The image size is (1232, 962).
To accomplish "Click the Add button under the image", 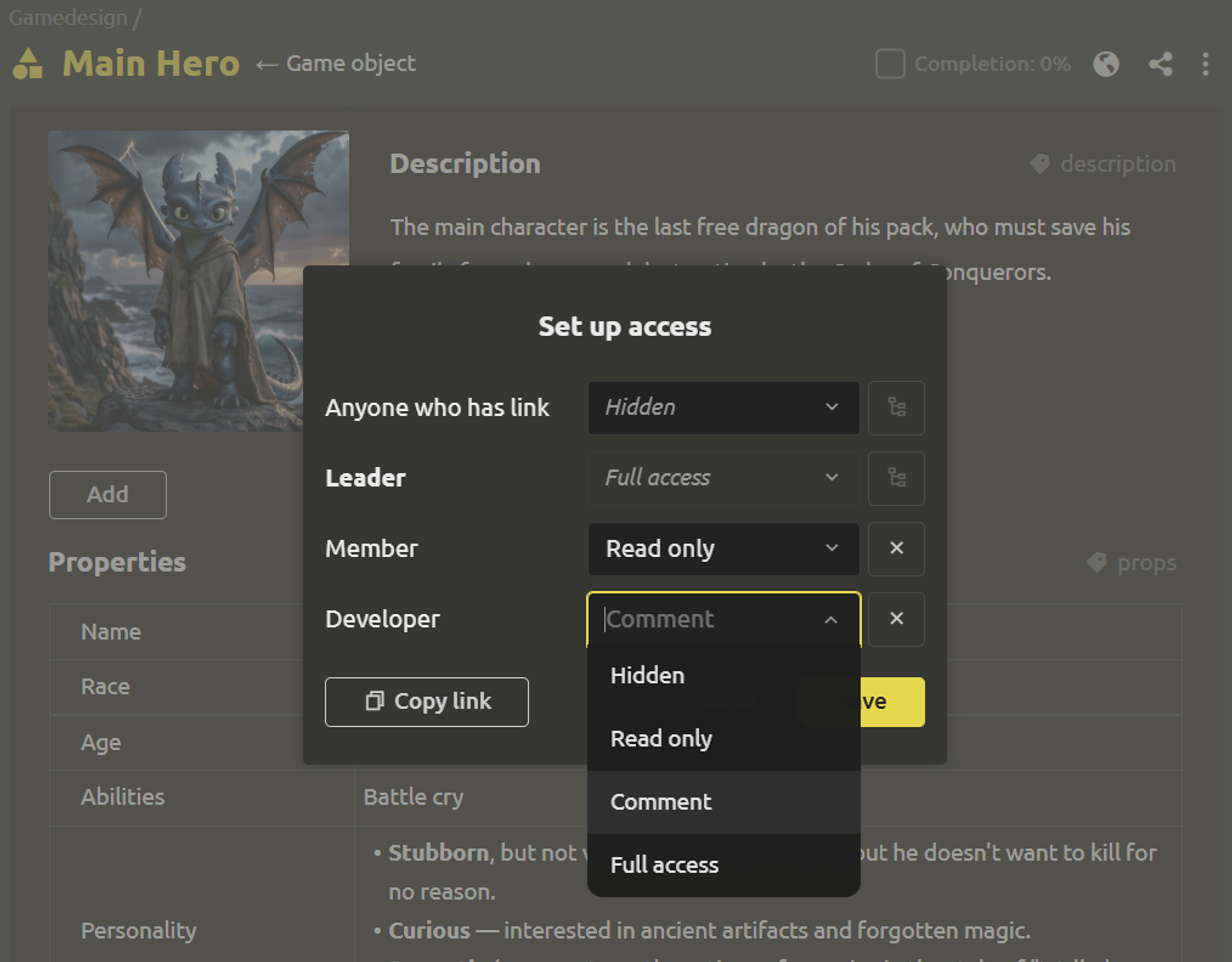I will click(x=108, y=495).
